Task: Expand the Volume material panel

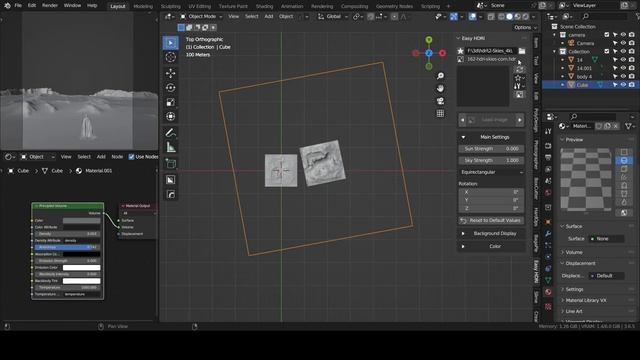Action: point(573,252)
